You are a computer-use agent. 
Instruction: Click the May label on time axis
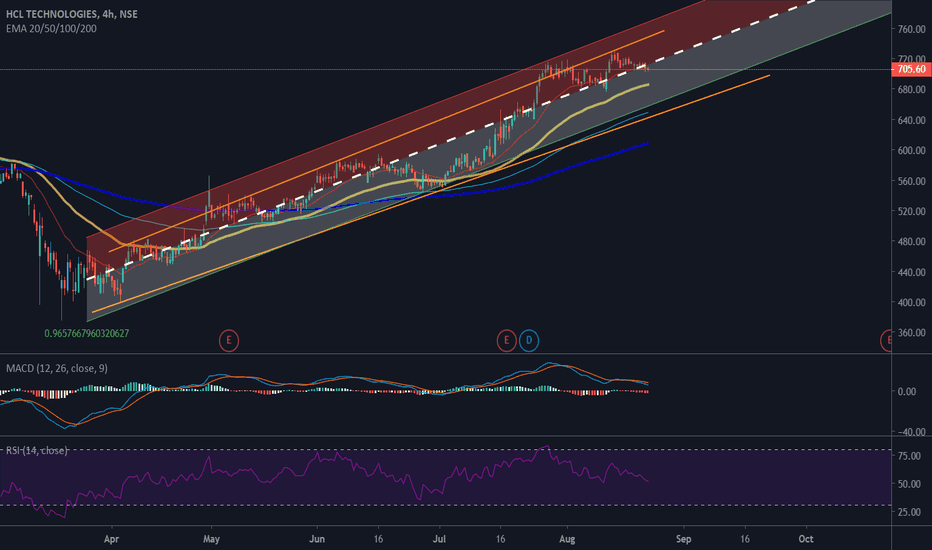[x=211, y=539]
